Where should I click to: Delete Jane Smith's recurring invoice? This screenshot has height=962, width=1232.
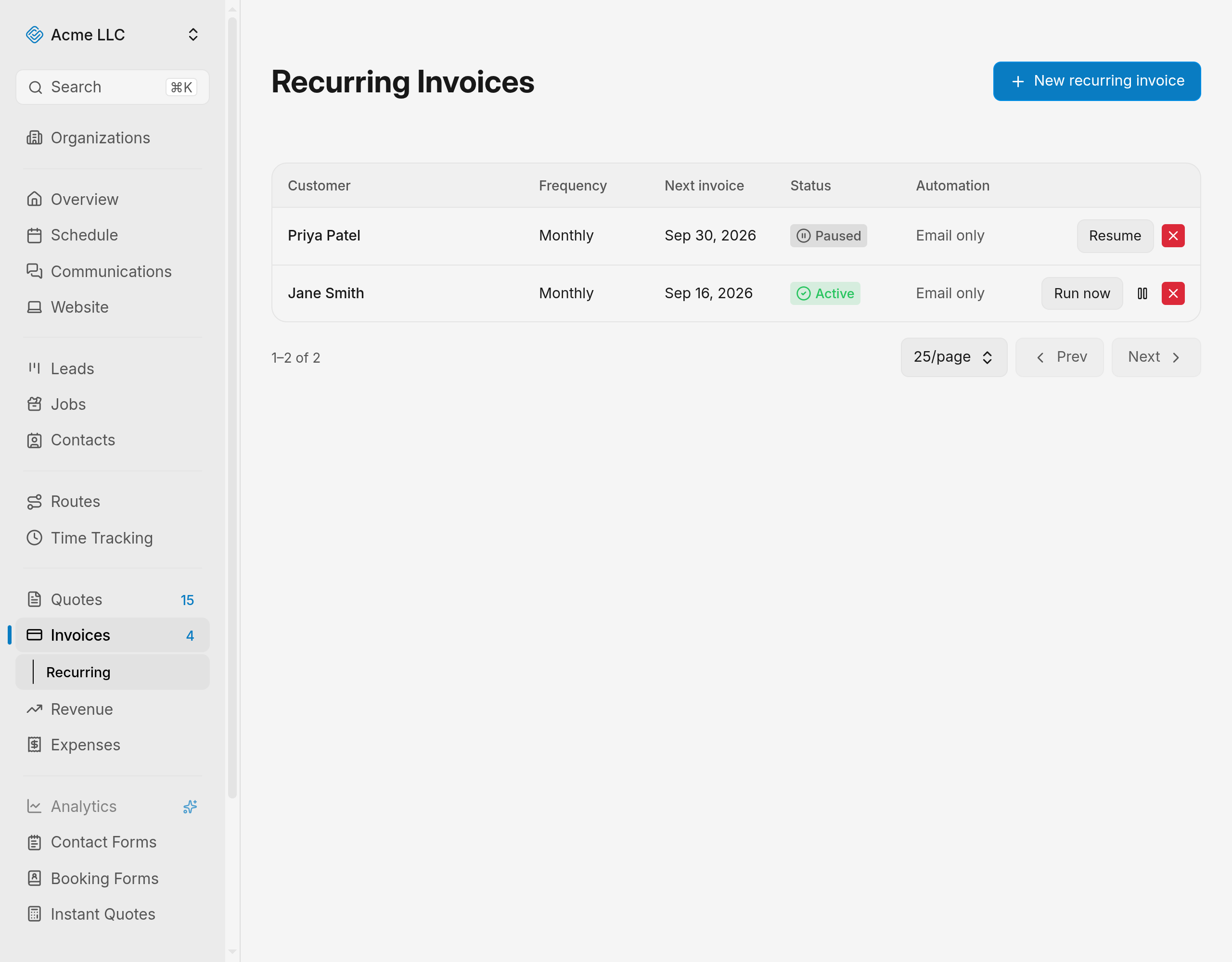pyautogui.click(x=1173, y=293)
